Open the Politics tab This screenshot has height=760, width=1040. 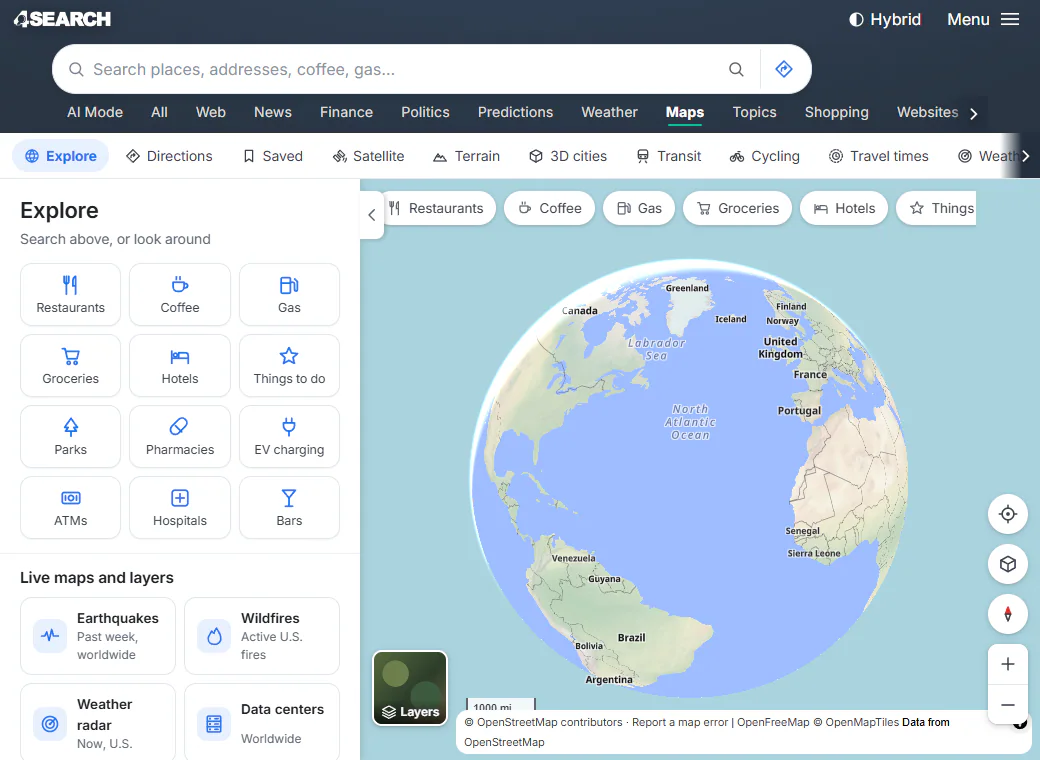tap(425, 112)
